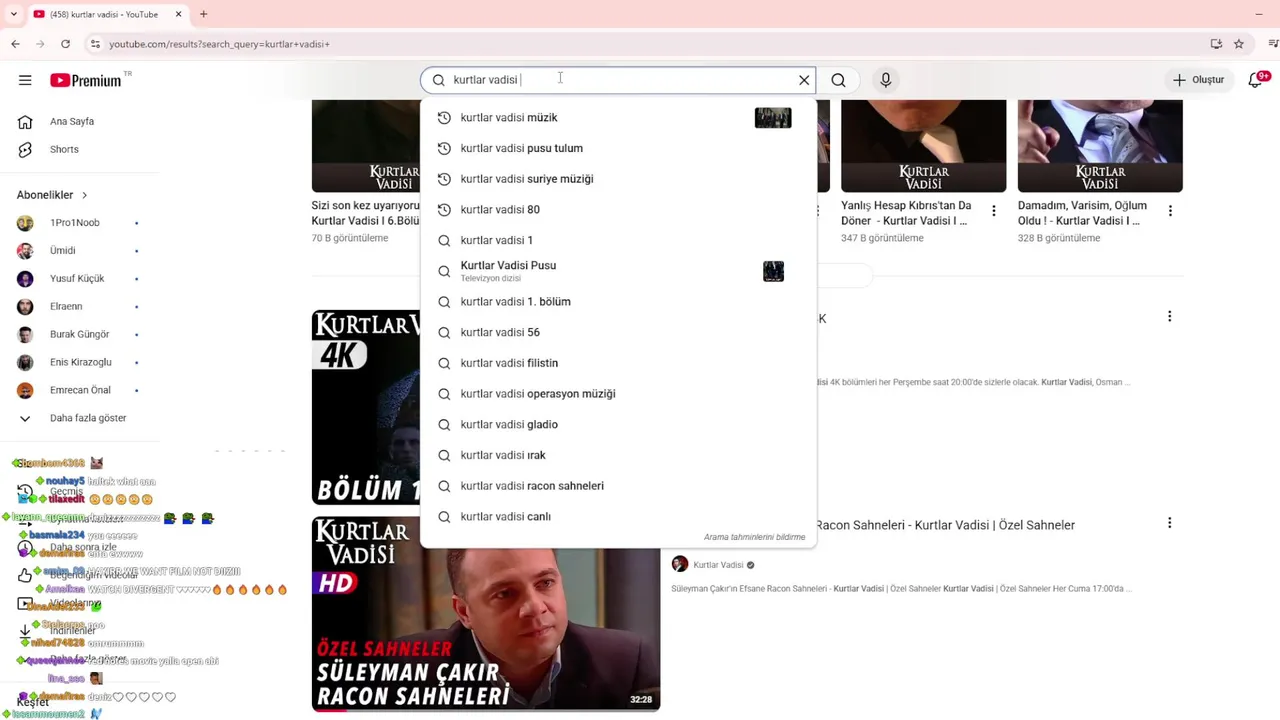Select suggestion kurtlar vadisi operasyon müziği
This screenshot has height=720, width=1280.
[618, 394]
